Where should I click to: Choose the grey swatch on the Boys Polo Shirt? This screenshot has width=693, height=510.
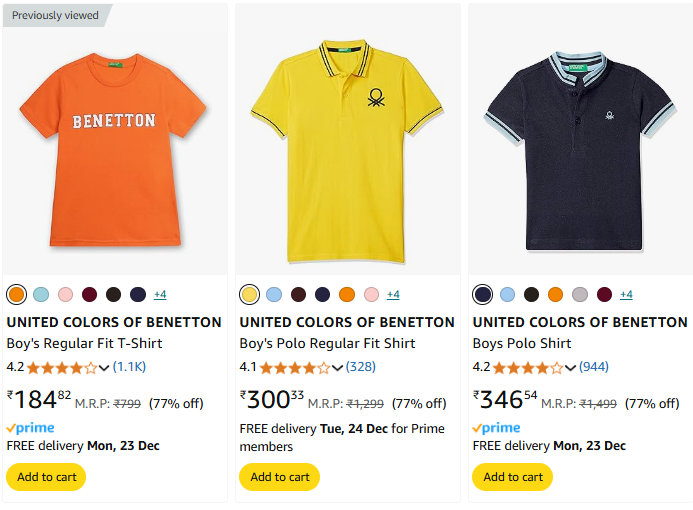[x=580, y=294]
